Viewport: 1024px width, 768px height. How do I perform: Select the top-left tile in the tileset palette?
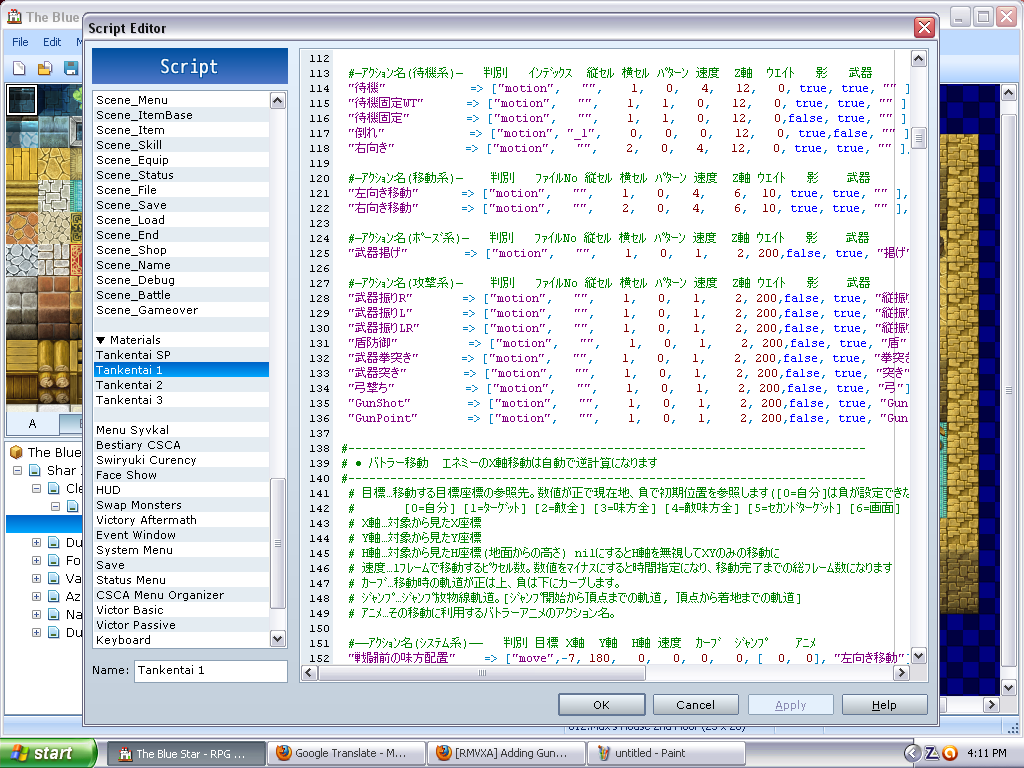coord(21,99)
